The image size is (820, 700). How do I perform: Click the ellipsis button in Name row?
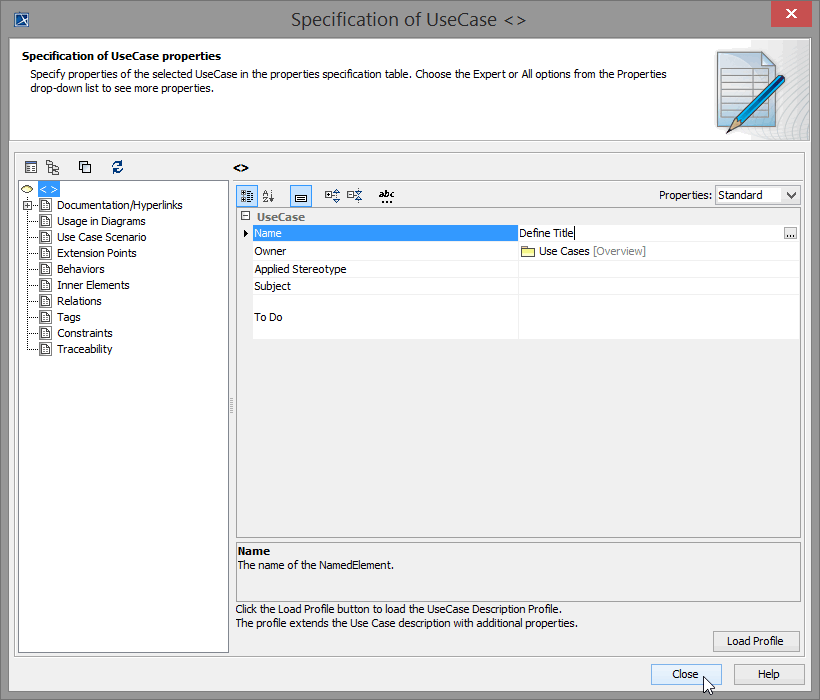790,233
